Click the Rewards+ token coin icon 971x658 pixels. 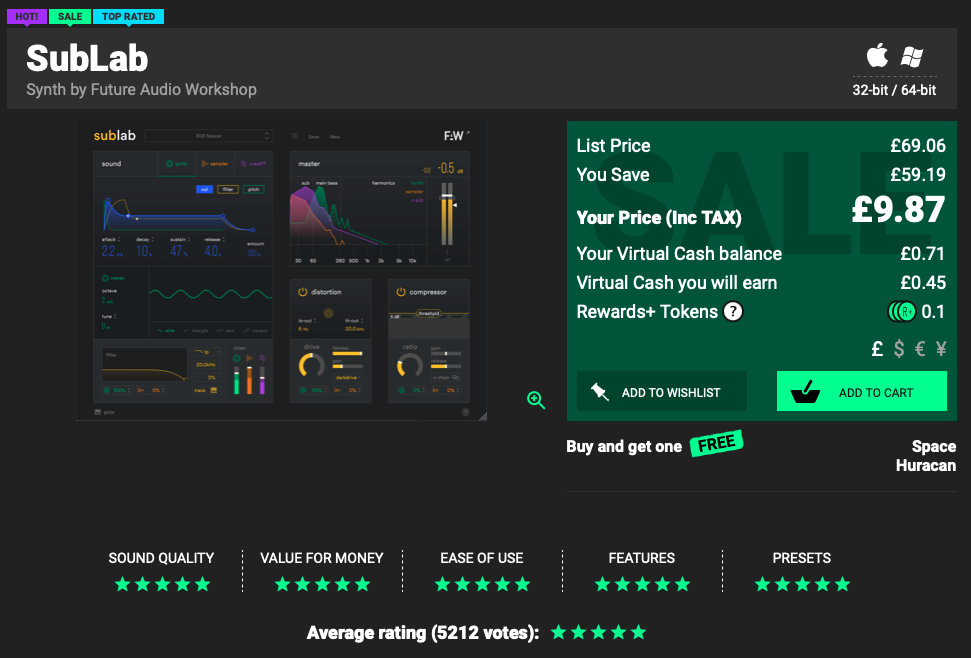(x=902, y=311)
